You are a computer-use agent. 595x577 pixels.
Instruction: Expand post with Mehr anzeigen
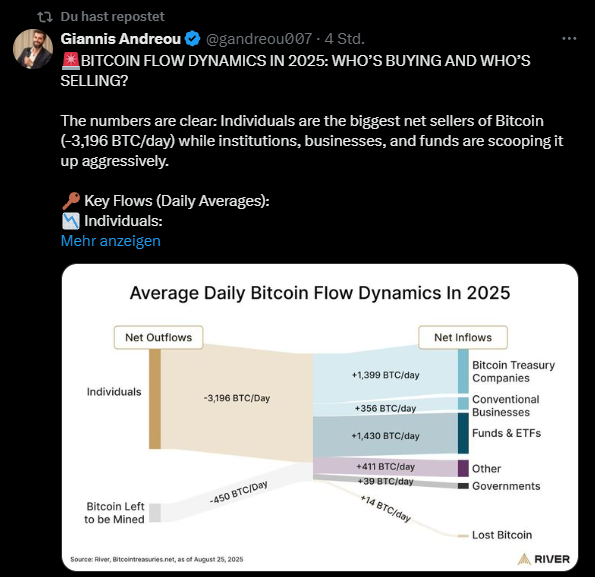point(110,241)
